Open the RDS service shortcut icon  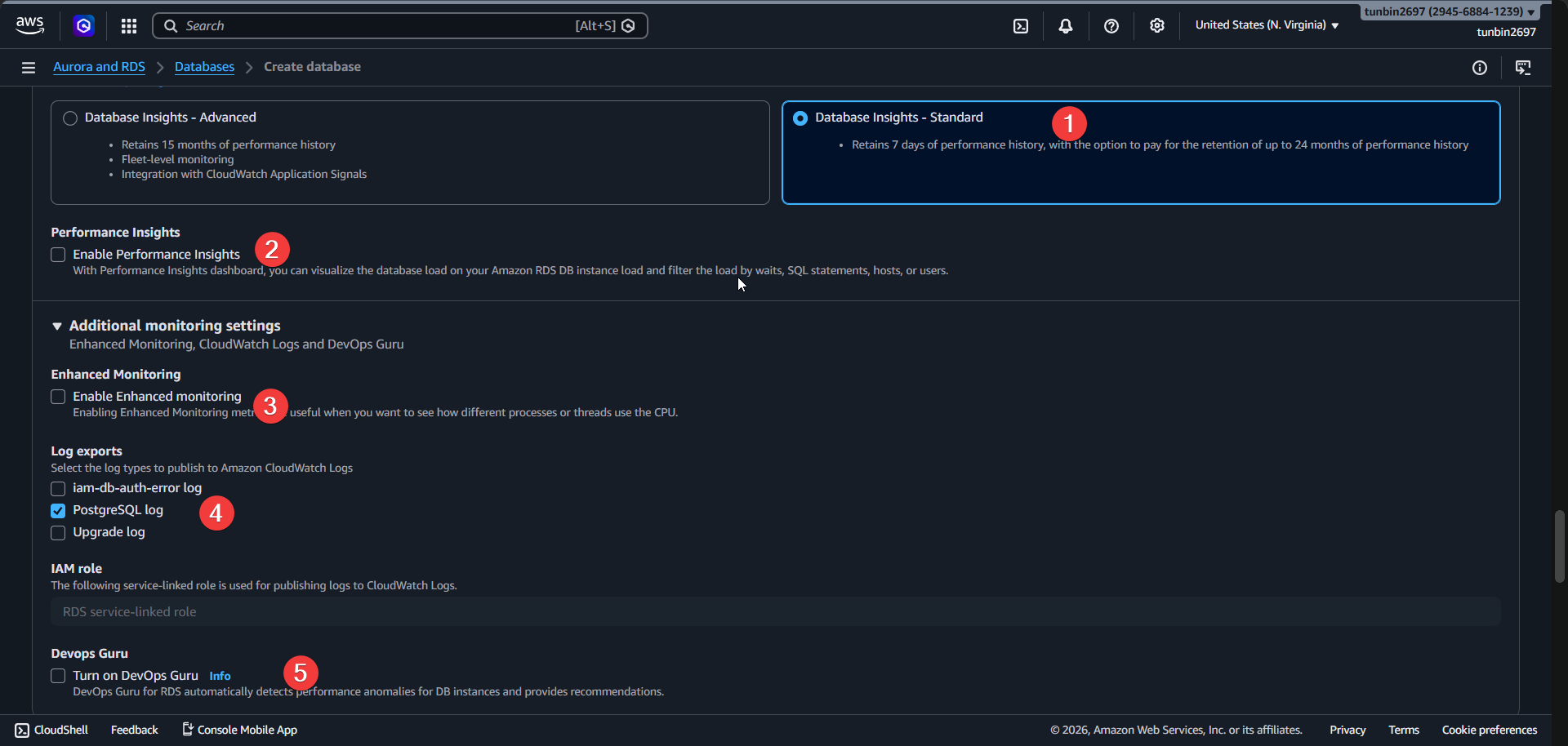point(84,25)
